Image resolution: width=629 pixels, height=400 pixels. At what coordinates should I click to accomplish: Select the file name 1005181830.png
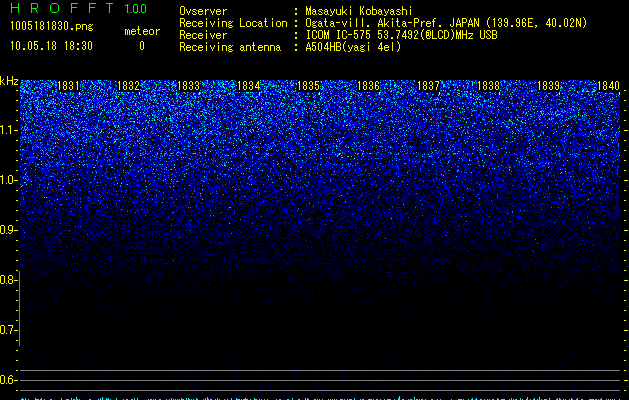[x=52, y=26]
